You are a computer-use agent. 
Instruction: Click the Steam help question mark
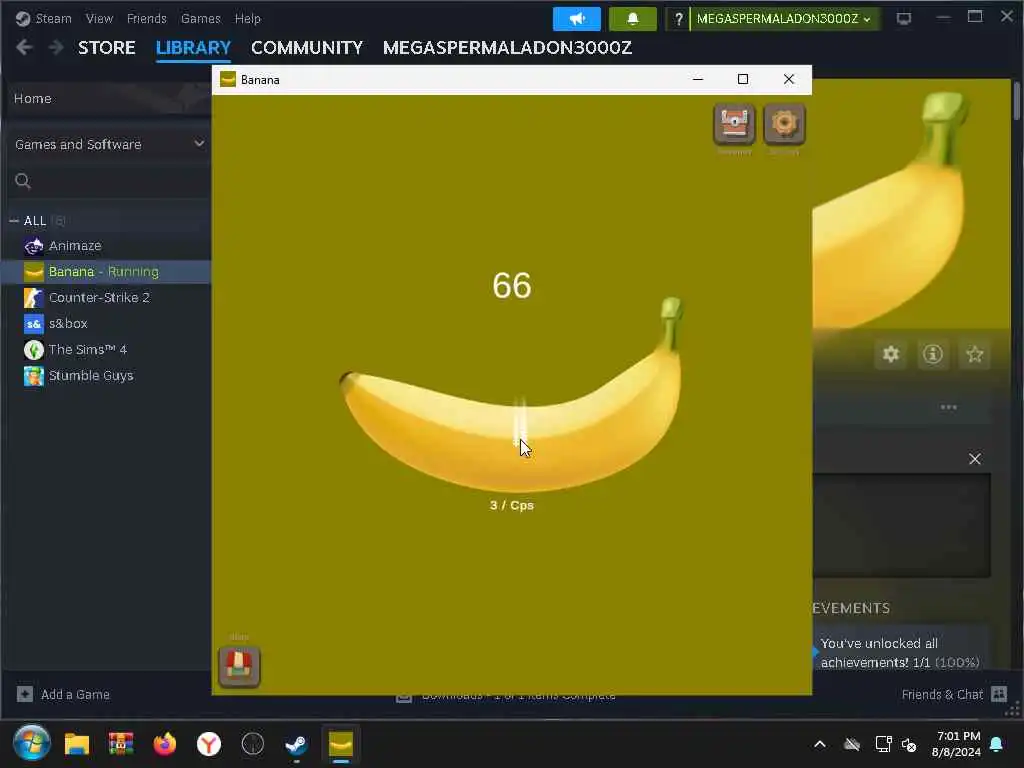[x=678, y=19]
